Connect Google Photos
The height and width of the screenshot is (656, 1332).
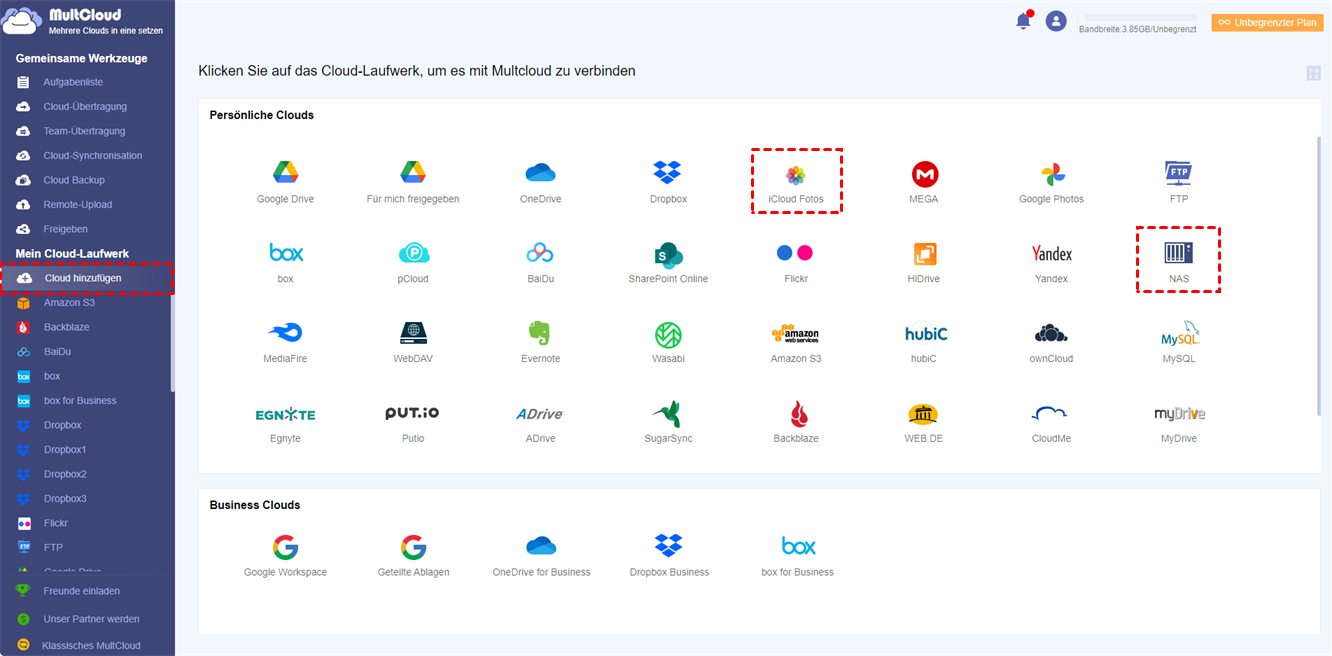tap(1051, 182)
